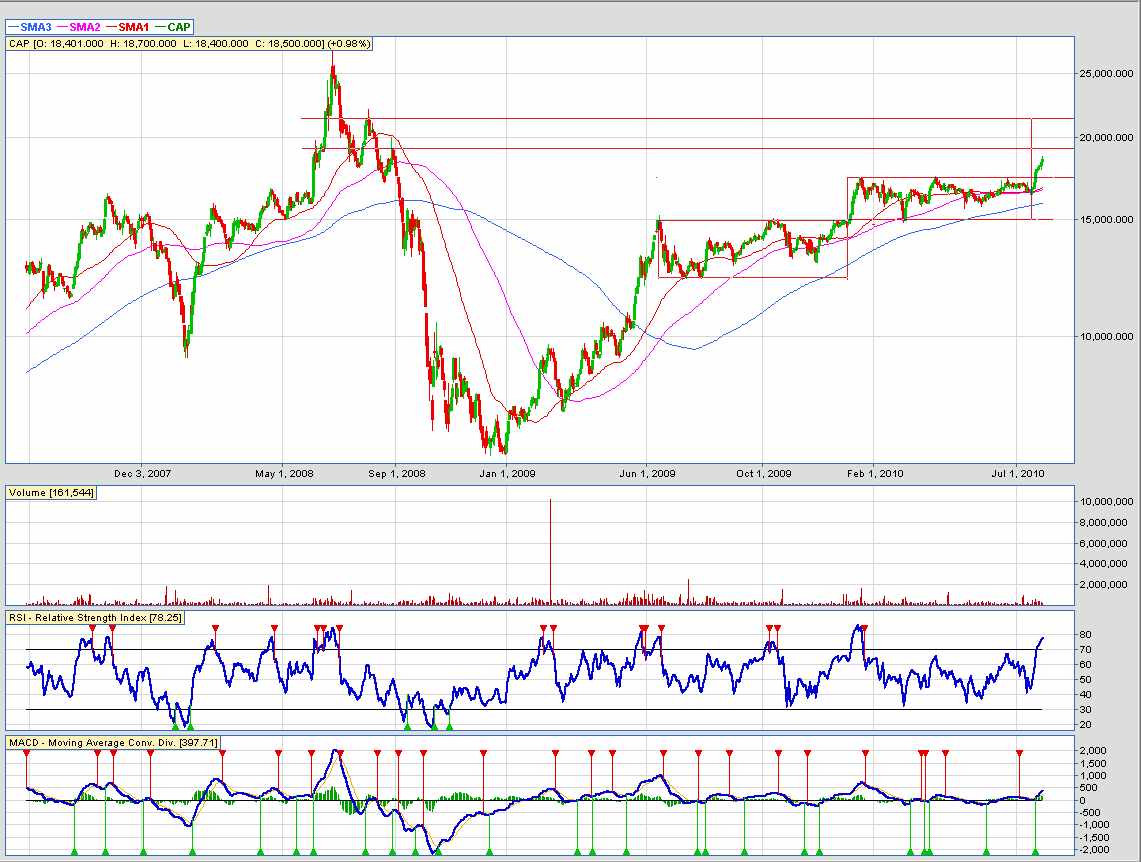Click the 25,000.000 price axis label
The height and width of the screenshot is (862, 1141).
pyautogui.click(x=1106, y=74)
